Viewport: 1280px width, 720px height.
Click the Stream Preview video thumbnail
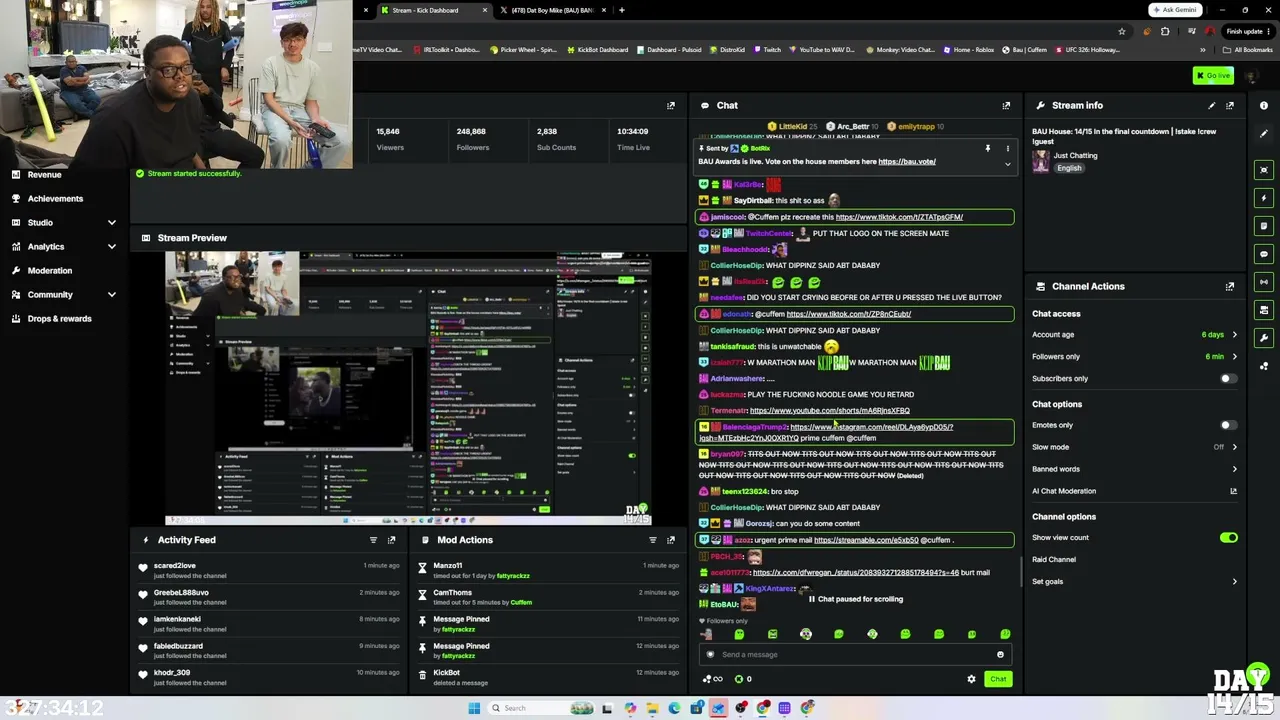pos(408,388)
